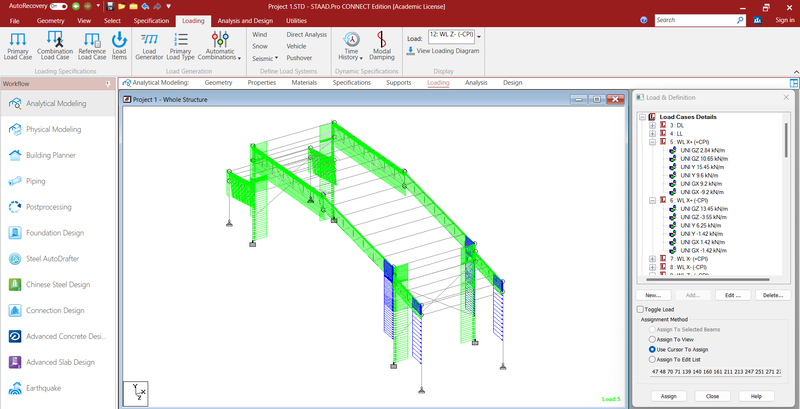The width and height of the screenshot is (800, 409).
Task: Switch to Geometry ribbon tab
Action: click(51, 21)
